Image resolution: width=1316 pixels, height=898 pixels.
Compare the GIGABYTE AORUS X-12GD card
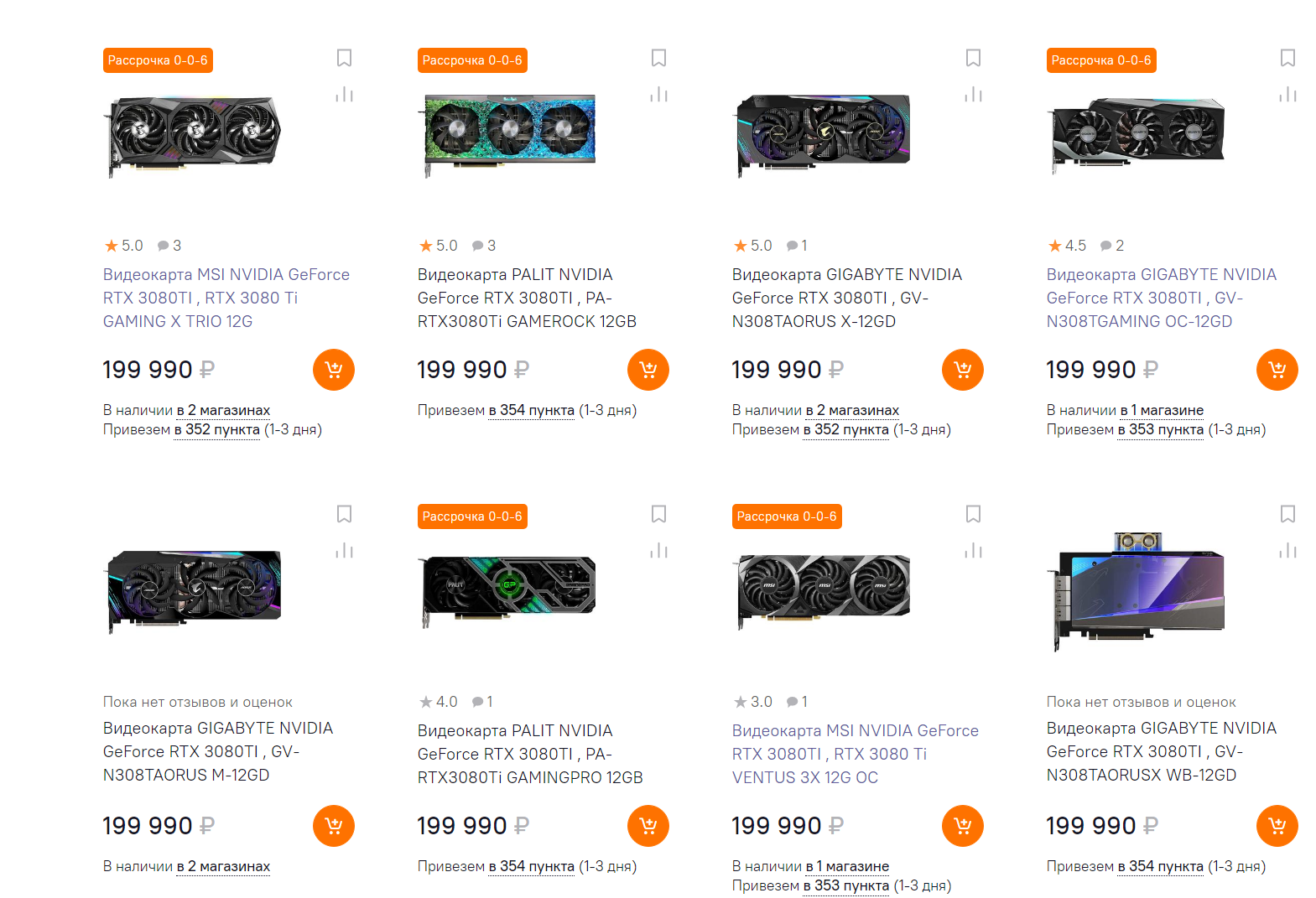click(x=973, y=95)
